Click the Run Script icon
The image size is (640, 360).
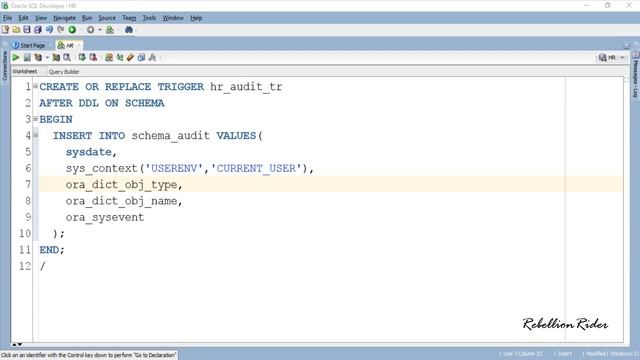27,58
